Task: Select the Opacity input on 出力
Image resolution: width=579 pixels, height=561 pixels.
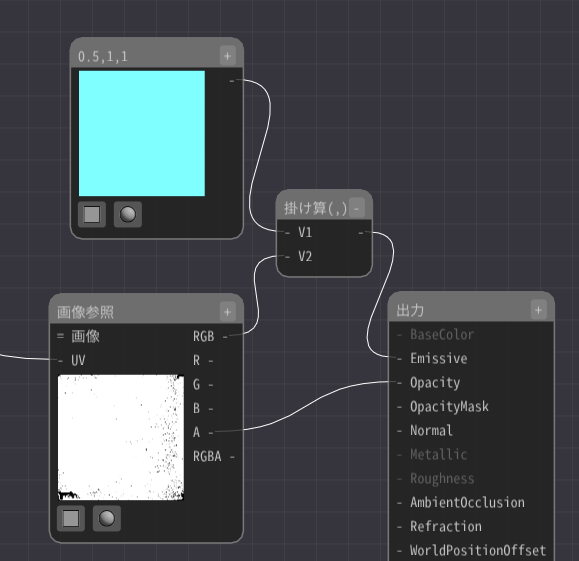Action: (429, 383)
